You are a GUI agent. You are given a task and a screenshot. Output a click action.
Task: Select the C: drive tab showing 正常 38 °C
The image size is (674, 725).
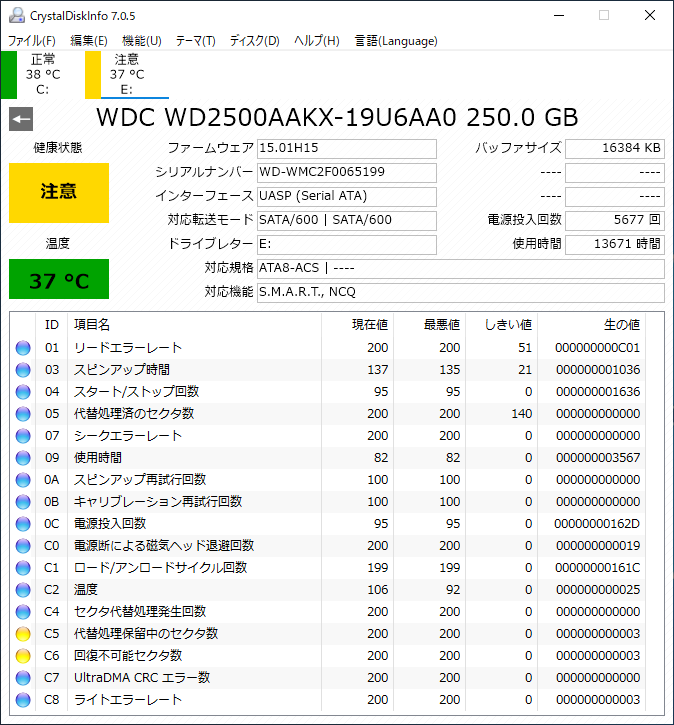43,74
